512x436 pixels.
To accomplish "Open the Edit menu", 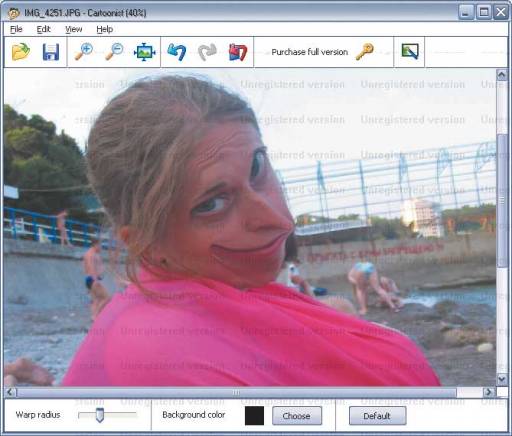I will pyautogui.click(x=43, y=29).
